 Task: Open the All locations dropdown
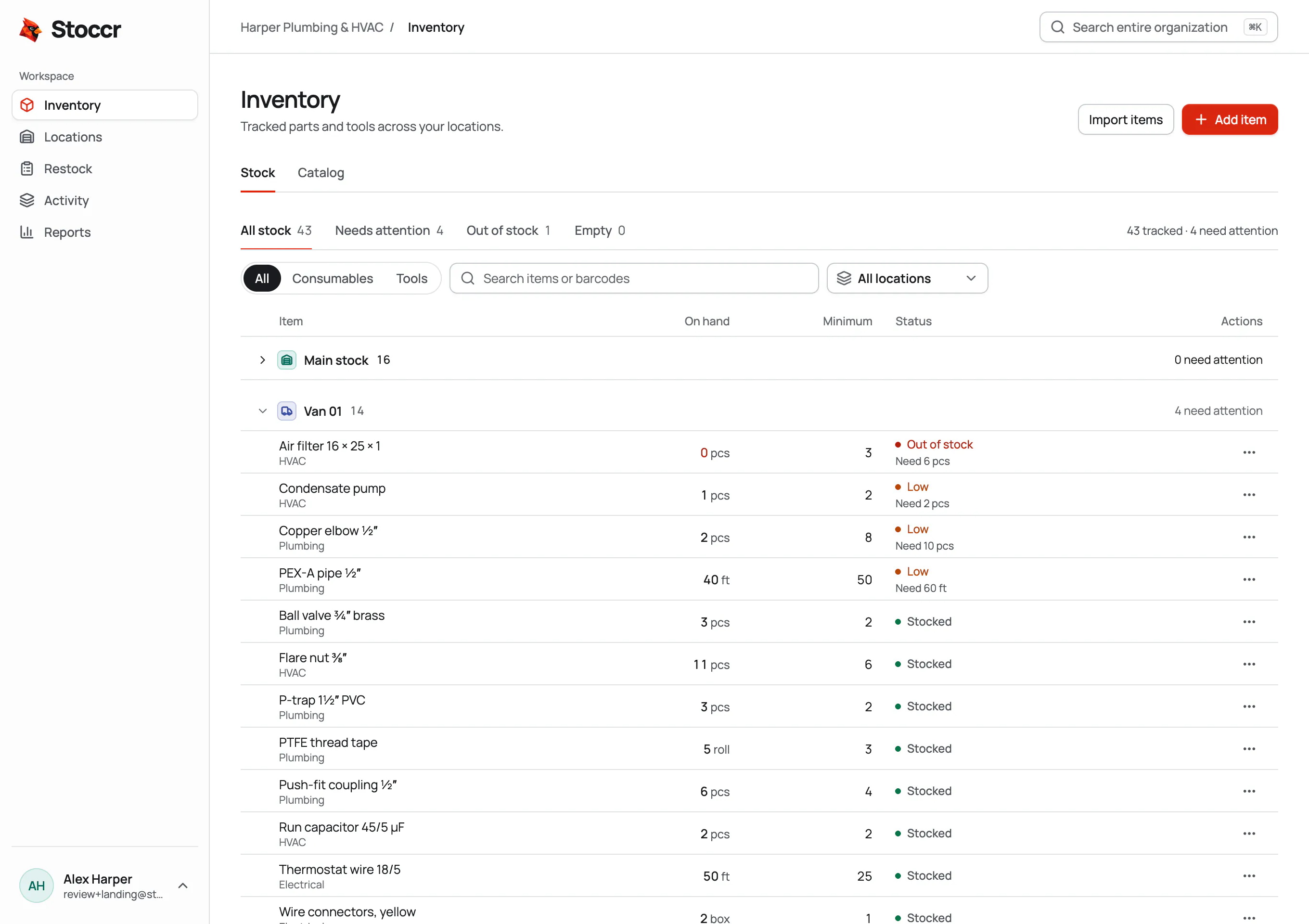tap(907, 278)
